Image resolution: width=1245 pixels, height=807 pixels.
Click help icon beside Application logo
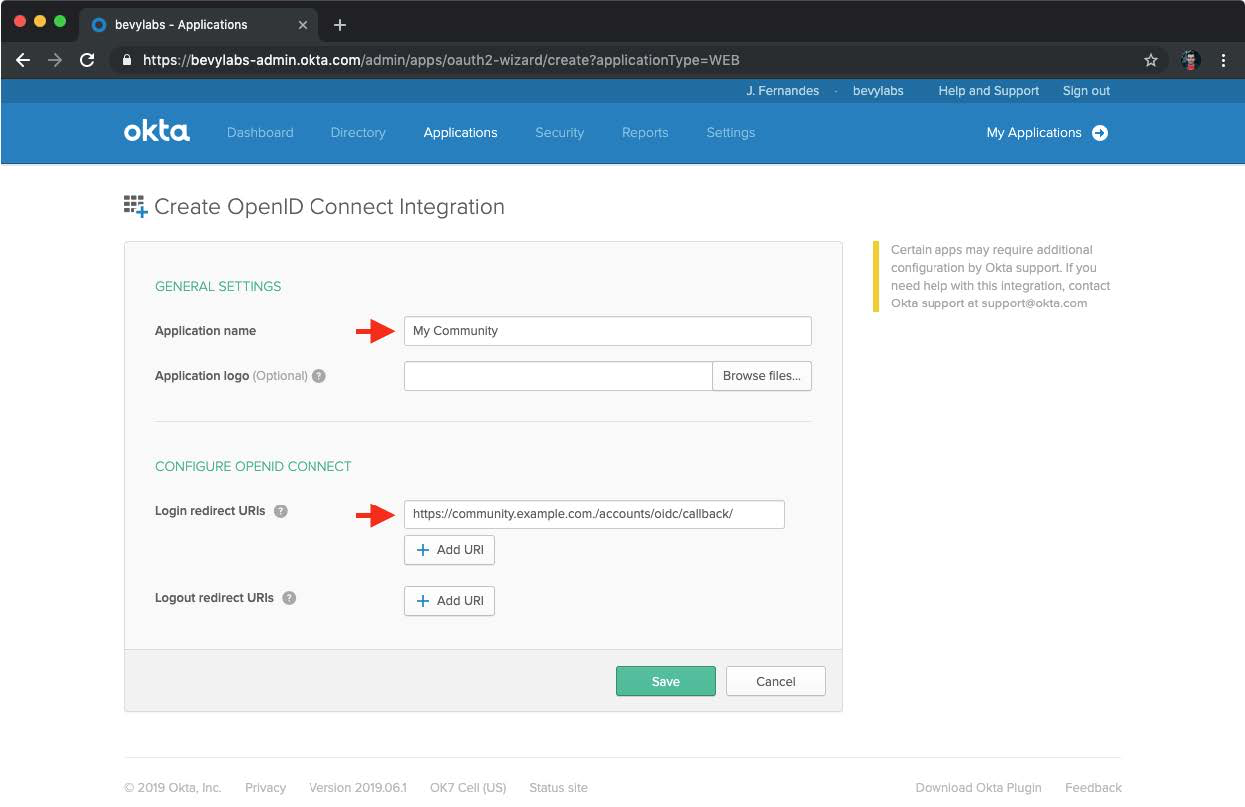319,377
